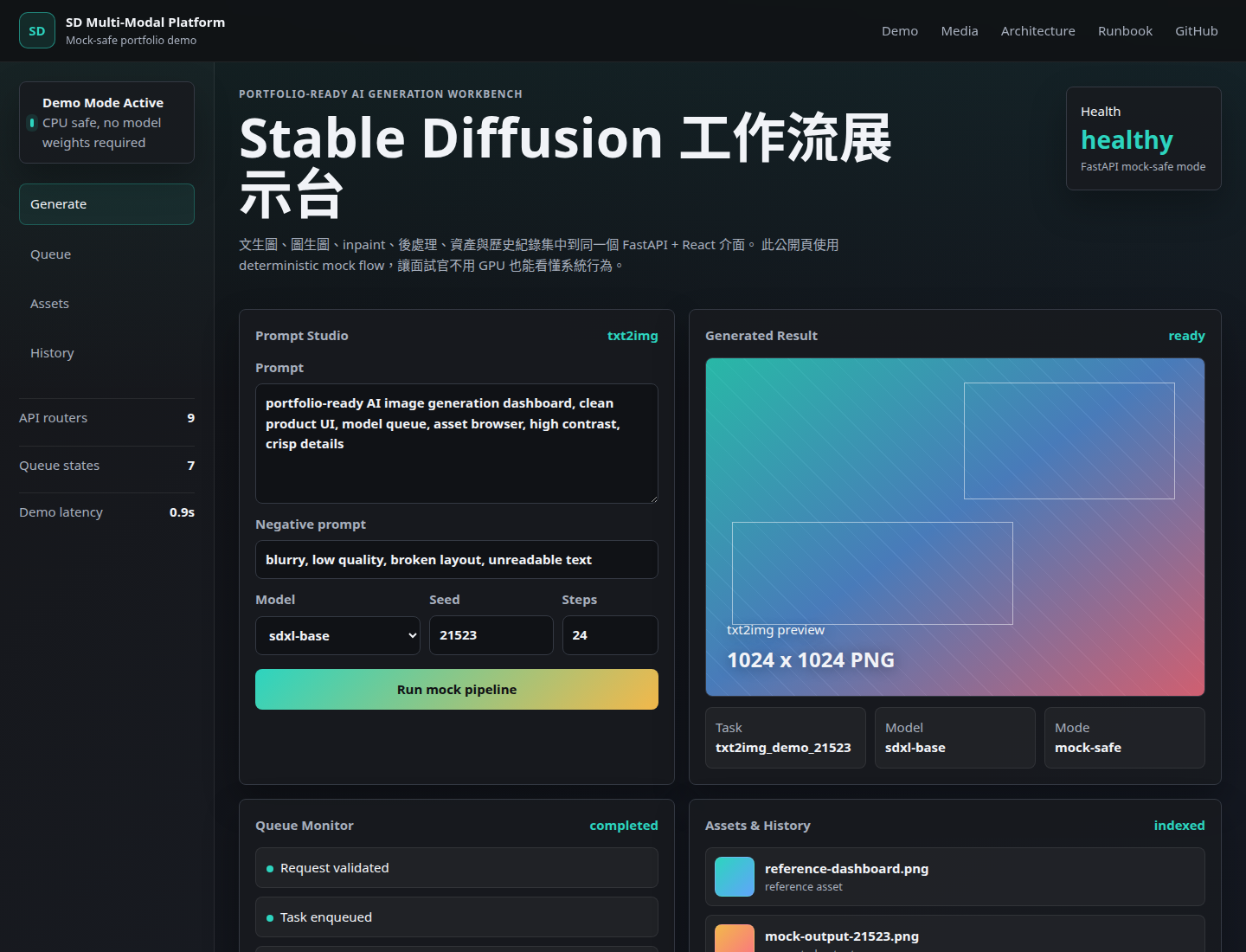The height and width of the screenshot is (952, 1246).
Task: Click the reference-dashboard.png file name
Action: 846,869
